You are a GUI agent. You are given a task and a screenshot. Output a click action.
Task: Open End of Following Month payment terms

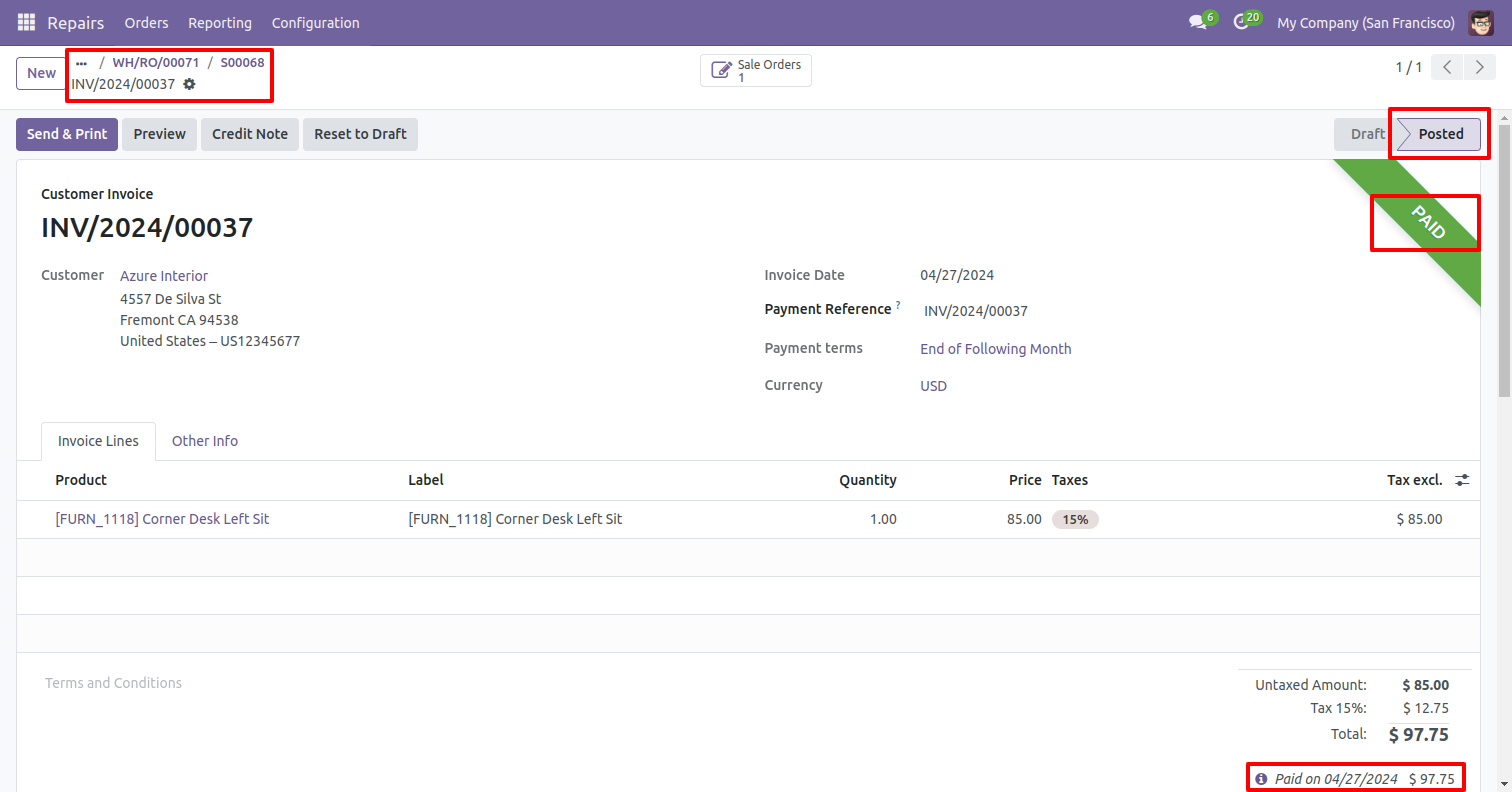[996, 349]
